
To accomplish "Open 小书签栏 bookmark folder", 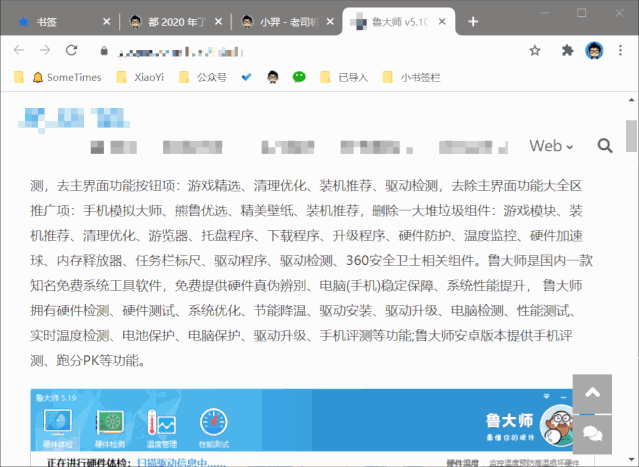I will (x=412, y=77).
